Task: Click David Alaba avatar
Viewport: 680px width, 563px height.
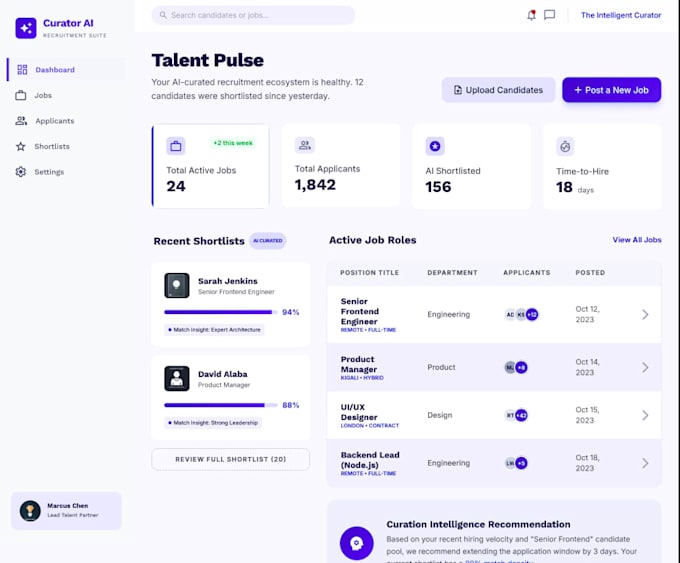Action: pyautogui.click(x=177, y=378)
